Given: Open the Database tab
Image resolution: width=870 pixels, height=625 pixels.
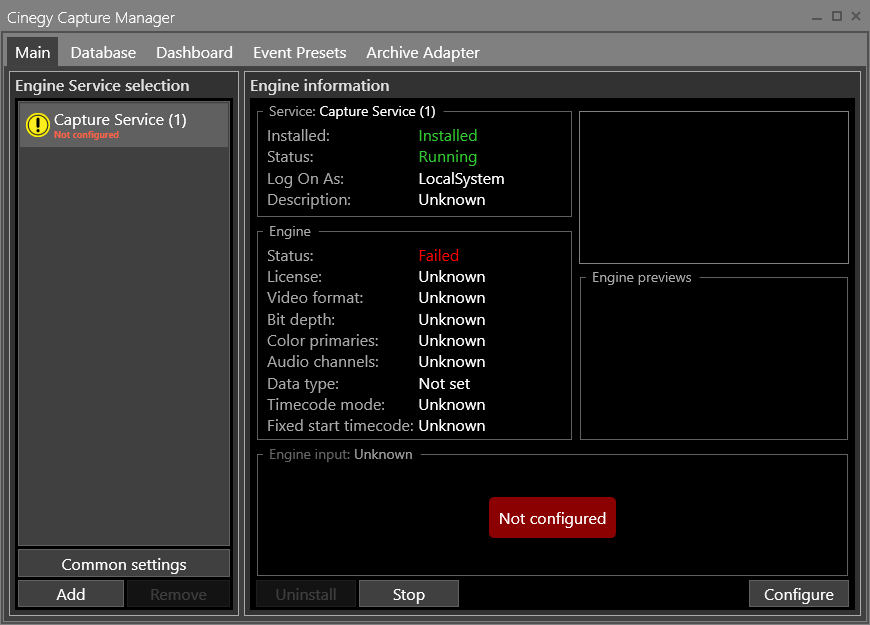Looking at the screenshot, I should (103, 52).
